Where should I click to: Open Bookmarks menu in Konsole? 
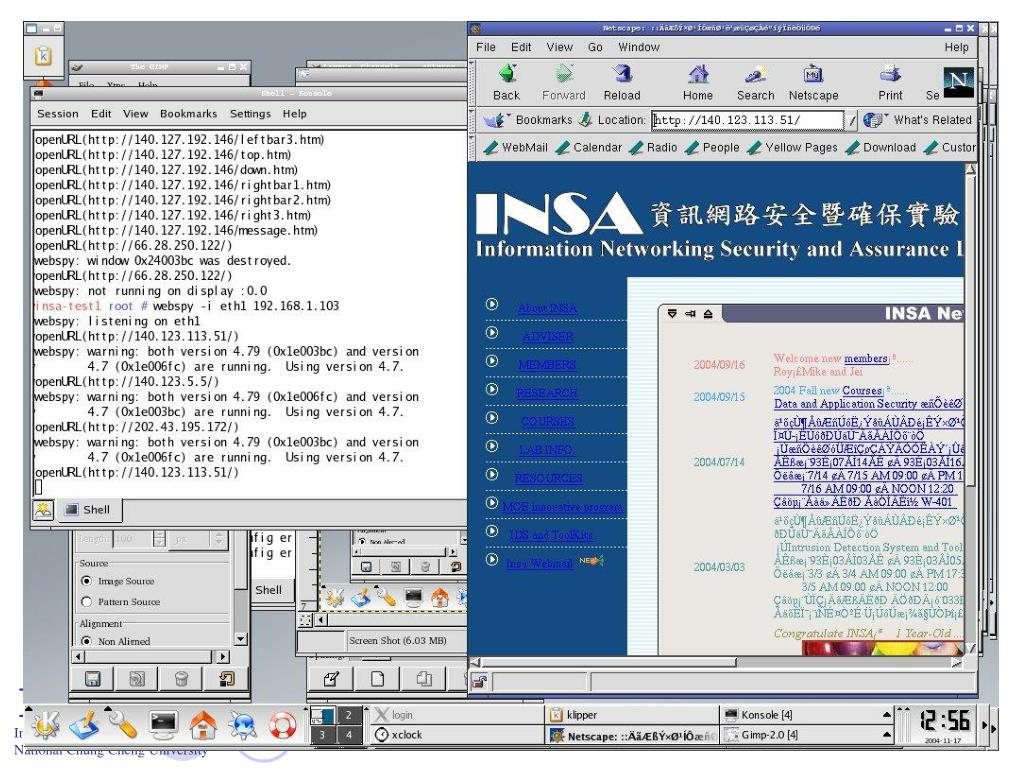point(188,114)
